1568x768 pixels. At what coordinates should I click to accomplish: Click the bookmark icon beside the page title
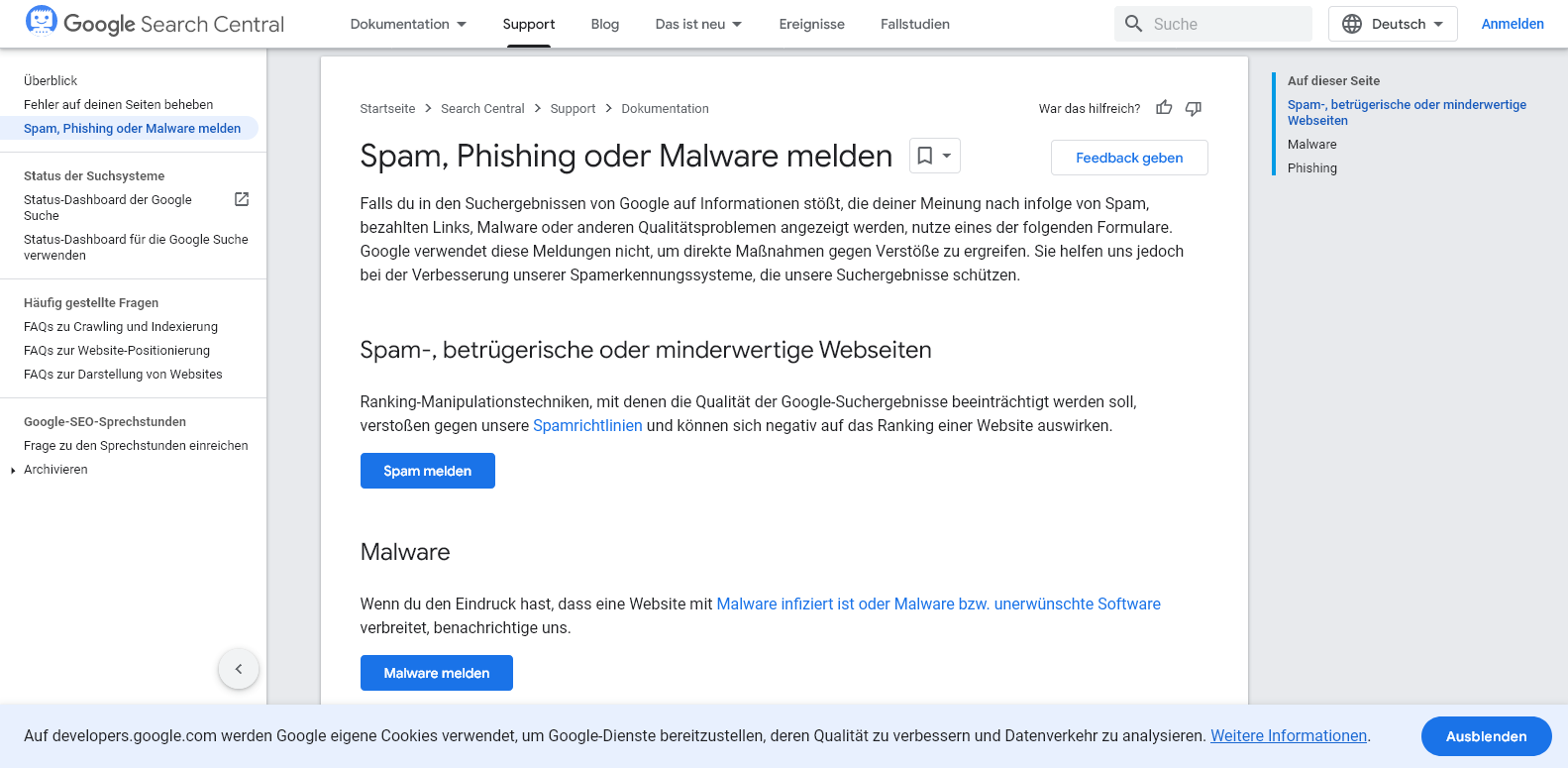pos(925,156)
